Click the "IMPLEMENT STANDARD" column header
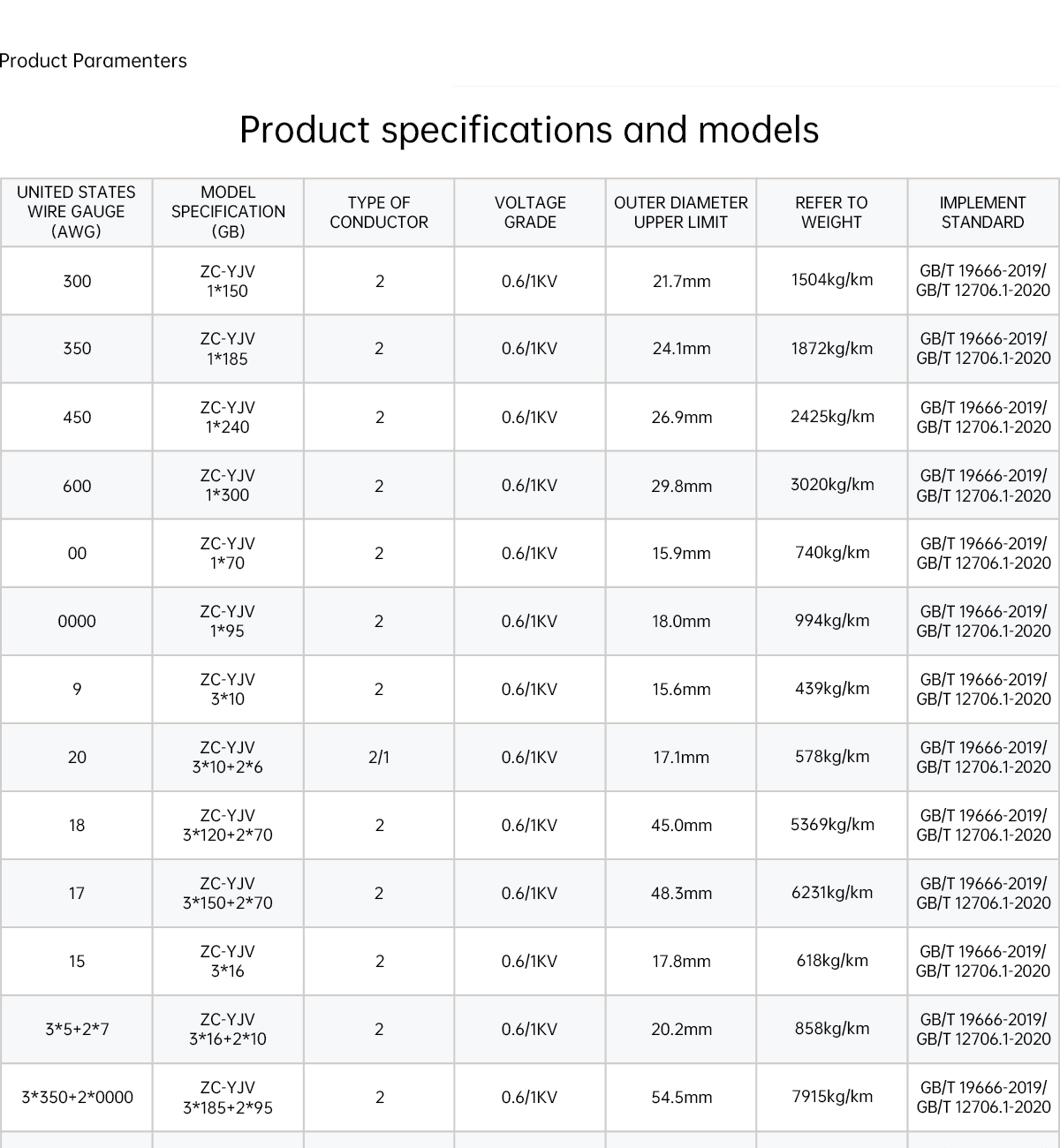The image size is (1060, 1148). point(982,213)
